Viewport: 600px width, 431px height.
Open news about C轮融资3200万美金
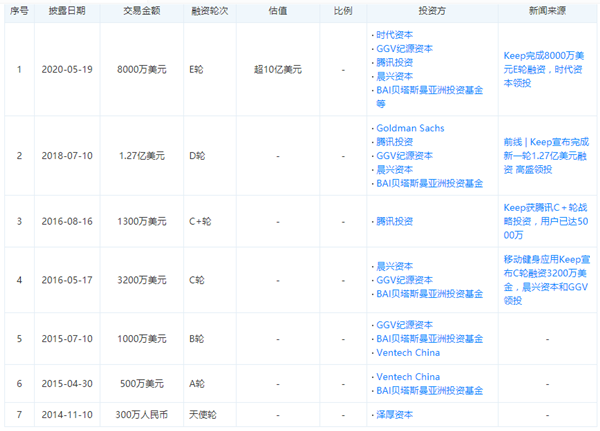point(544,279)
